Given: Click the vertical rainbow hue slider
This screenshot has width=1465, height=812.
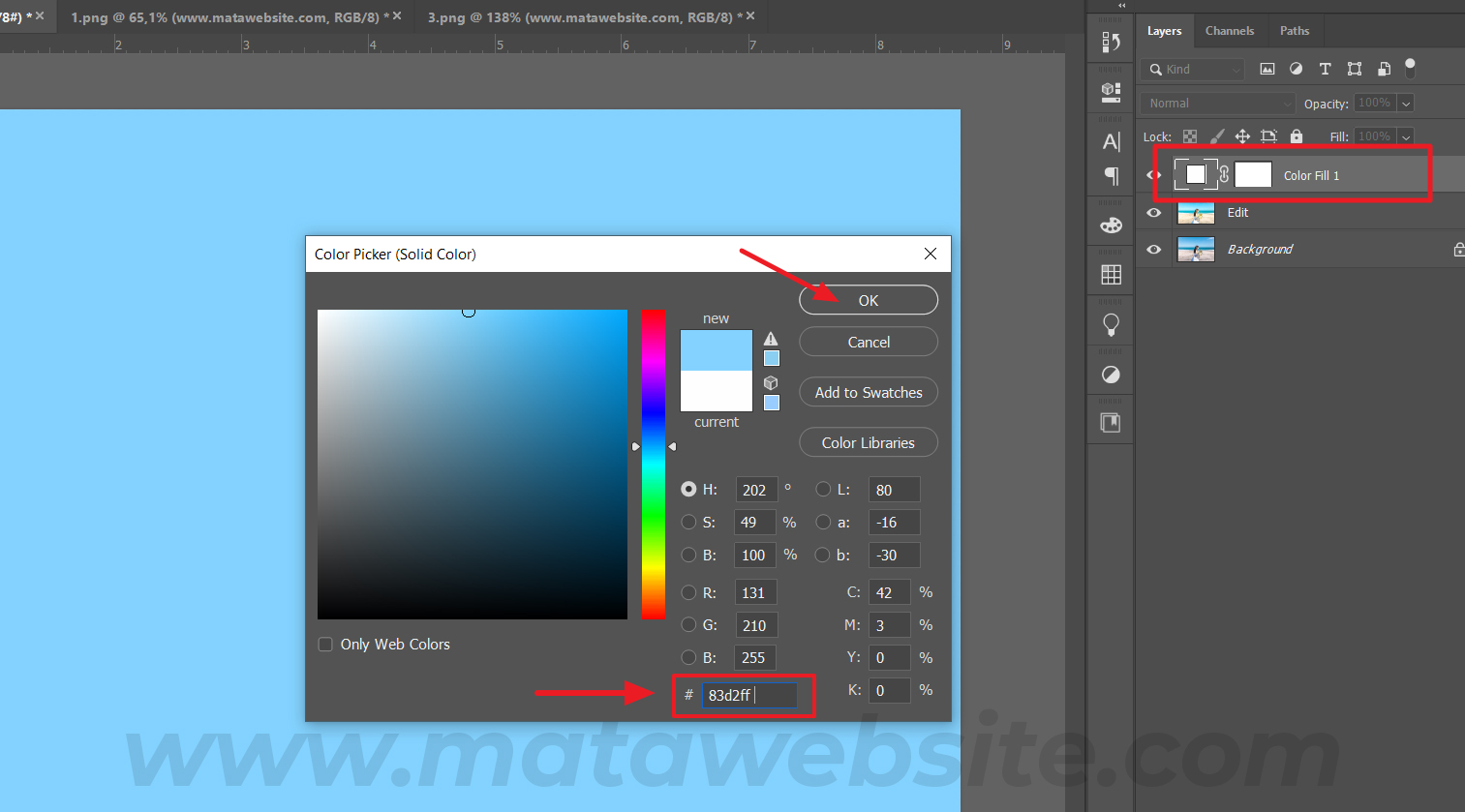Looking at the screenshot, I should coord(654,465).
